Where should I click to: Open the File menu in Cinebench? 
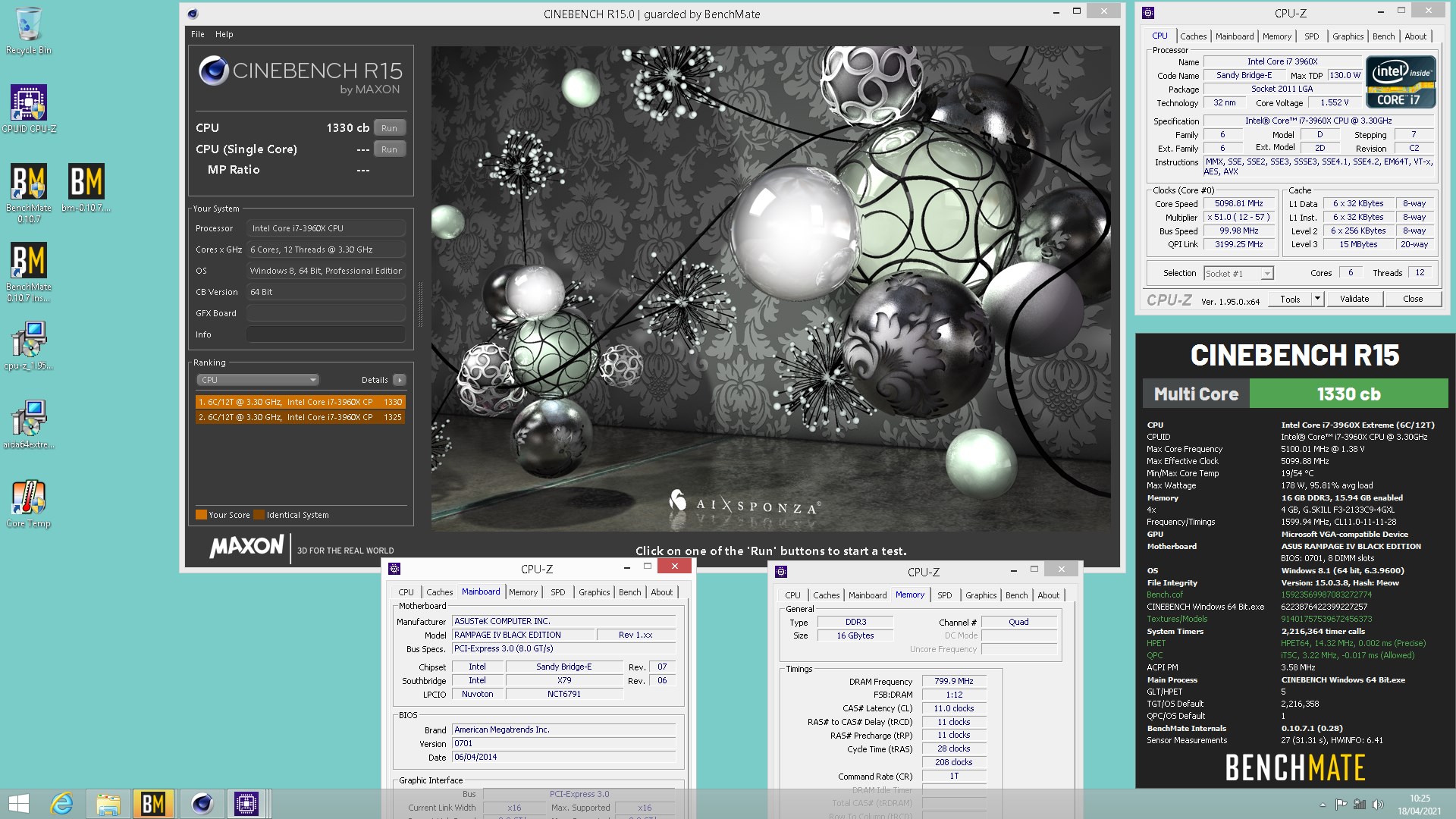(x=198, y=34)
